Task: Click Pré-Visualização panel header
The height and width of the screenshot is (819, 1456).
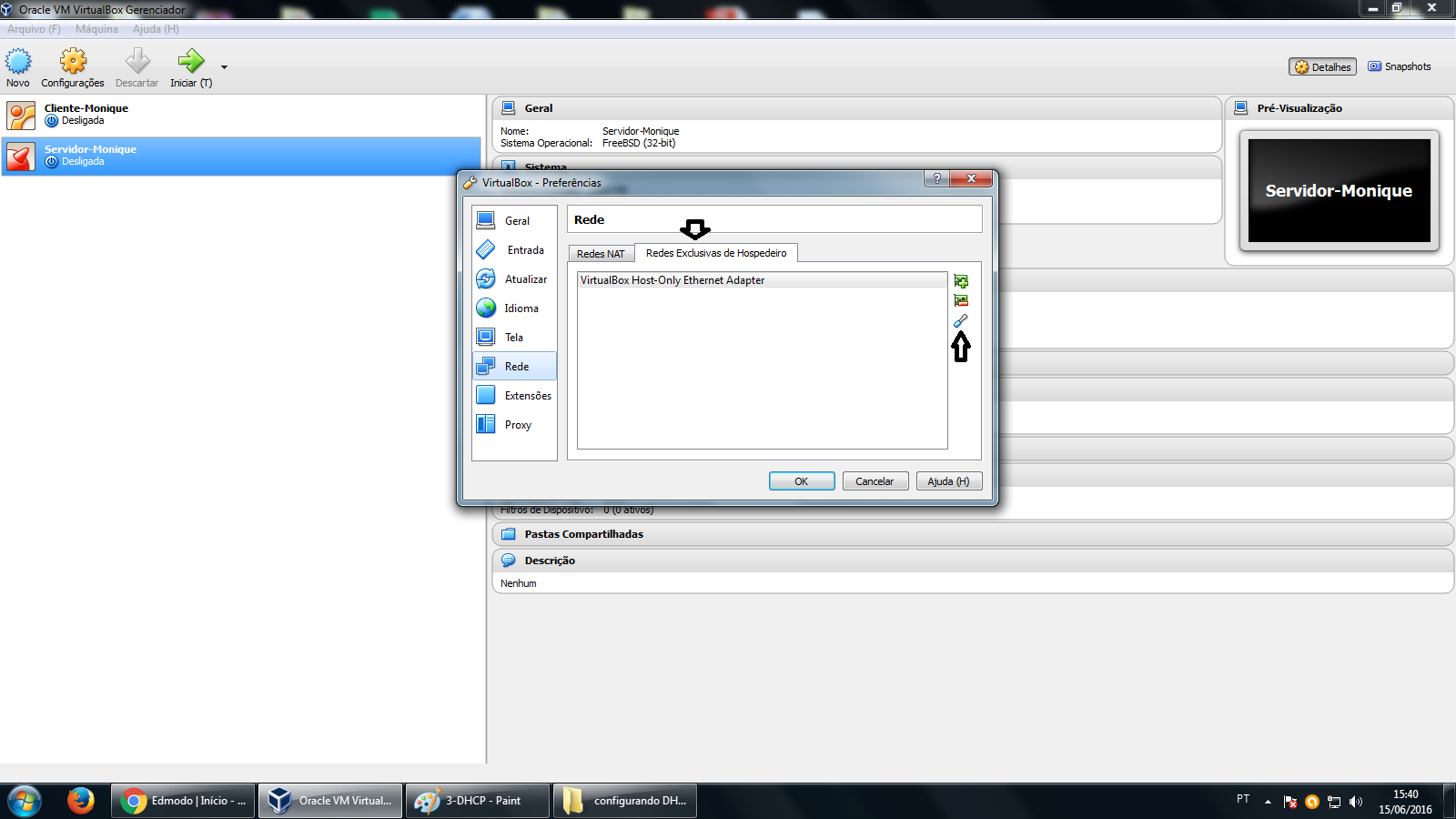Action: (x=1340, y=108)
